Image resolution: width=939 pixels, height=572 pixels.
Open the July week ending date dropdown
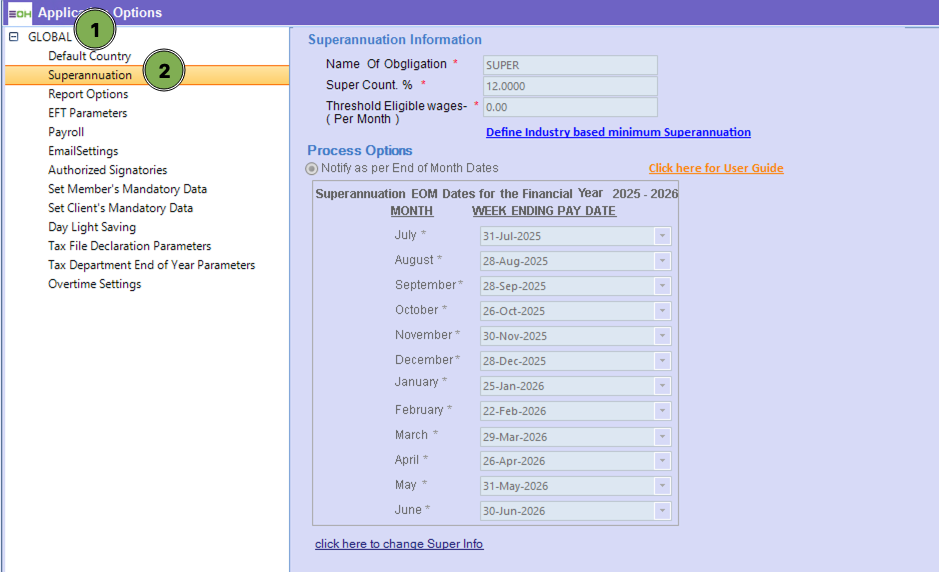[x=661, y=236]
